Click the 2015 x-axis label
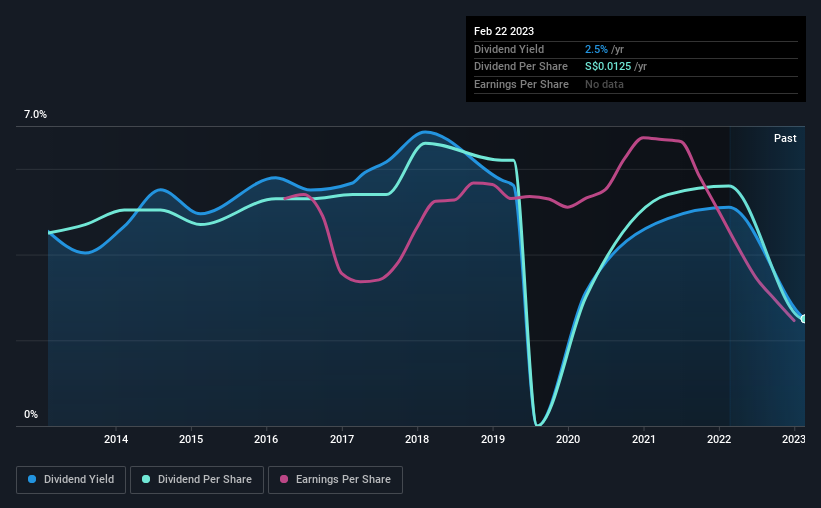 (x=191, y=439)
